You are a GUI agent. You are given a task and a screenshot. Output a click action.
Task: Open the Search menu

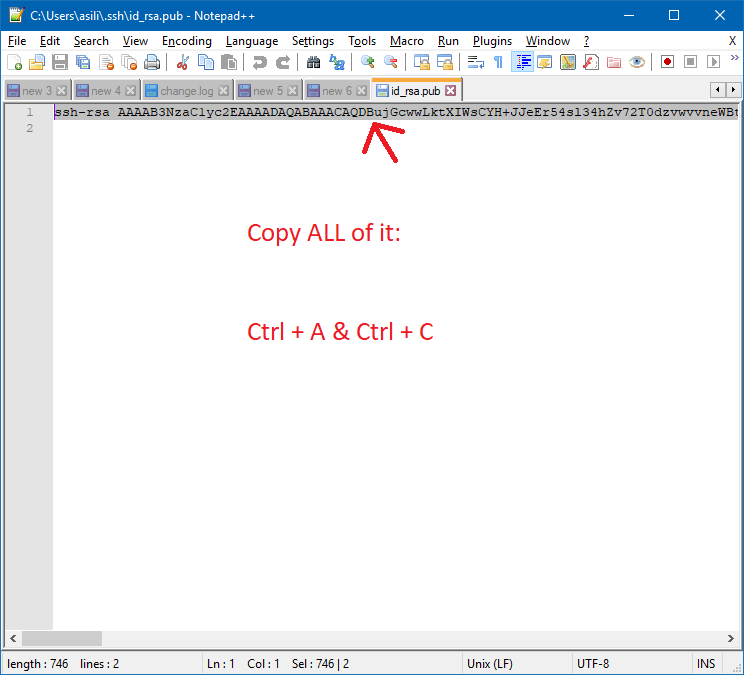(x=91, y=41)
